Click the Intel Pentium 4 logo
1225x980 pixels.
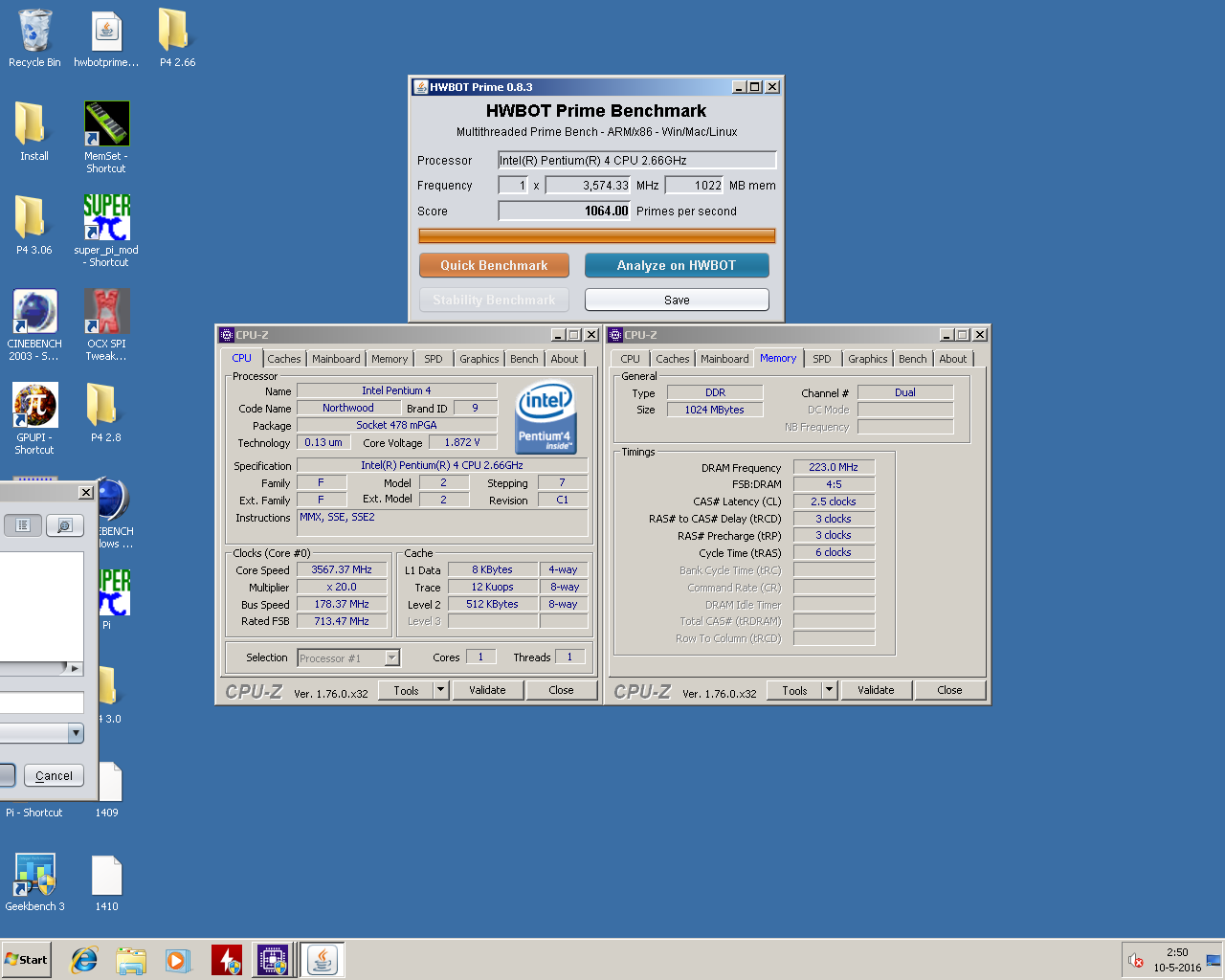[x=546, y=417]
